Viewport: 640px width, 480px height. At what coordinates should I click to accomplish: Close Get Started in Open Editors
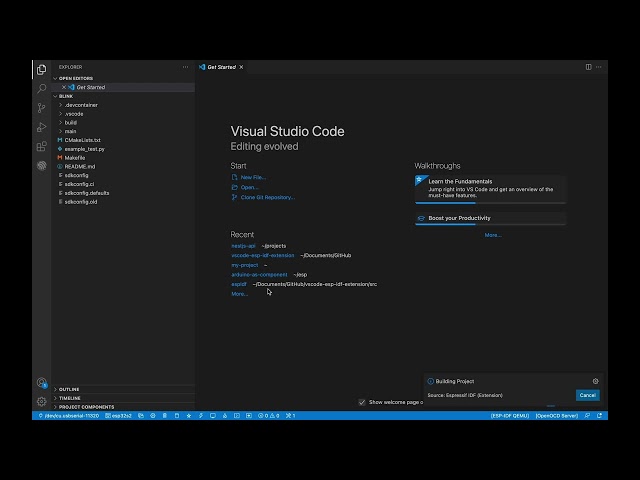tap(64, 87)
